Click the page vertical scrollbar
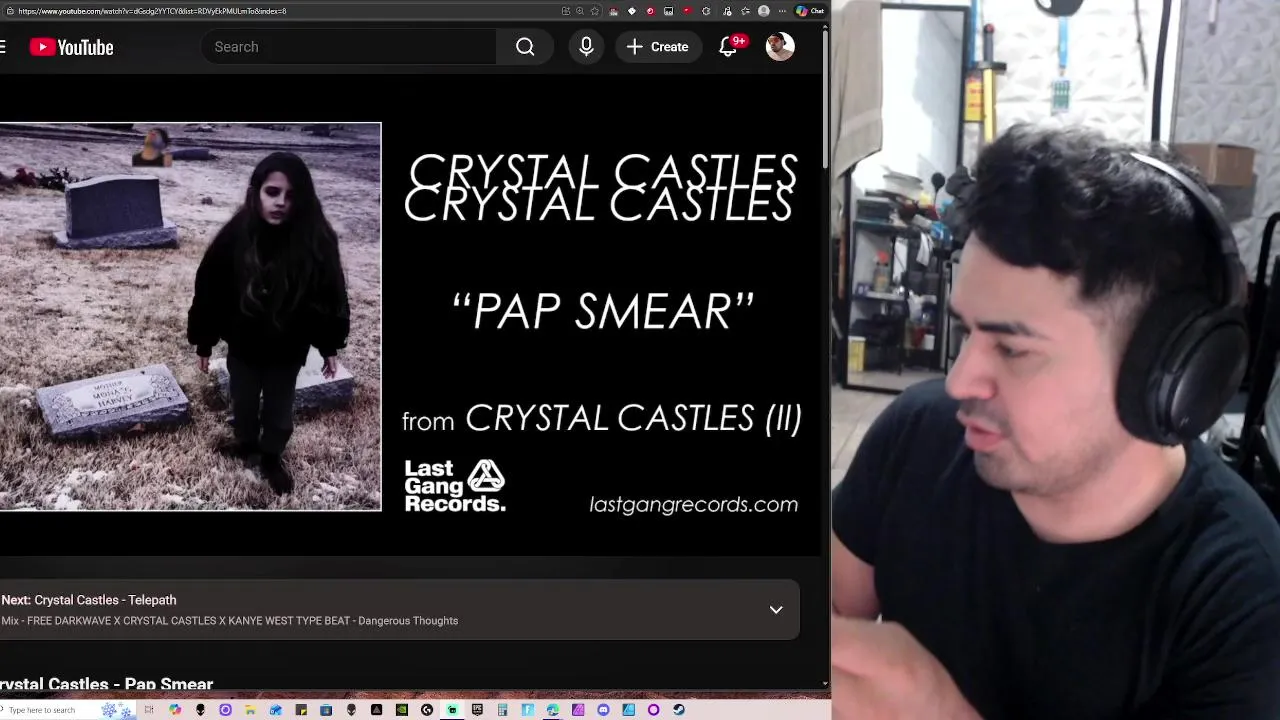 [x=825, y=100]
